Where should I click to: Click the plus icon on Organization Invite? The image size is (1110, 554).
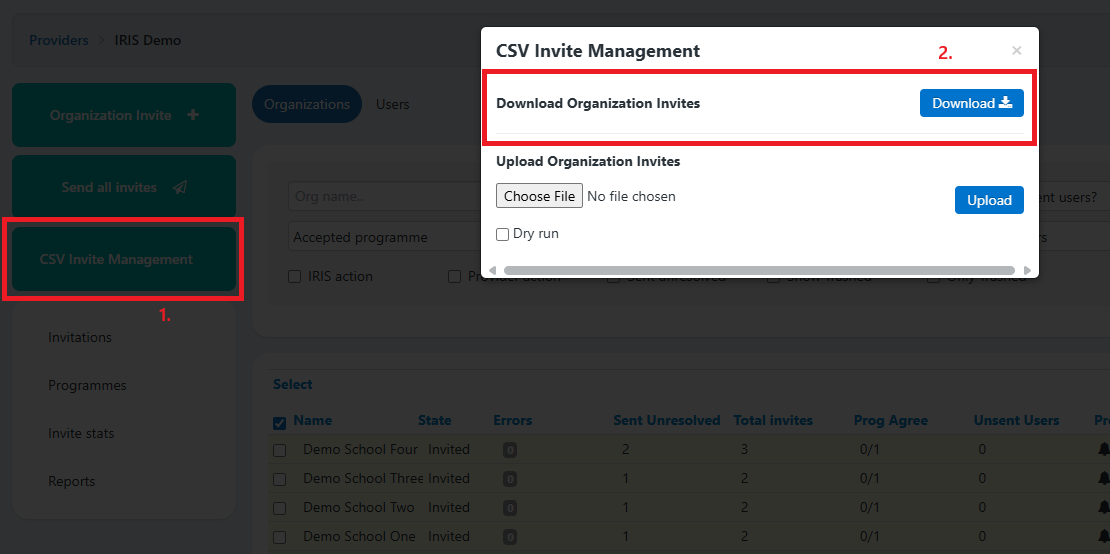point(193,115)
